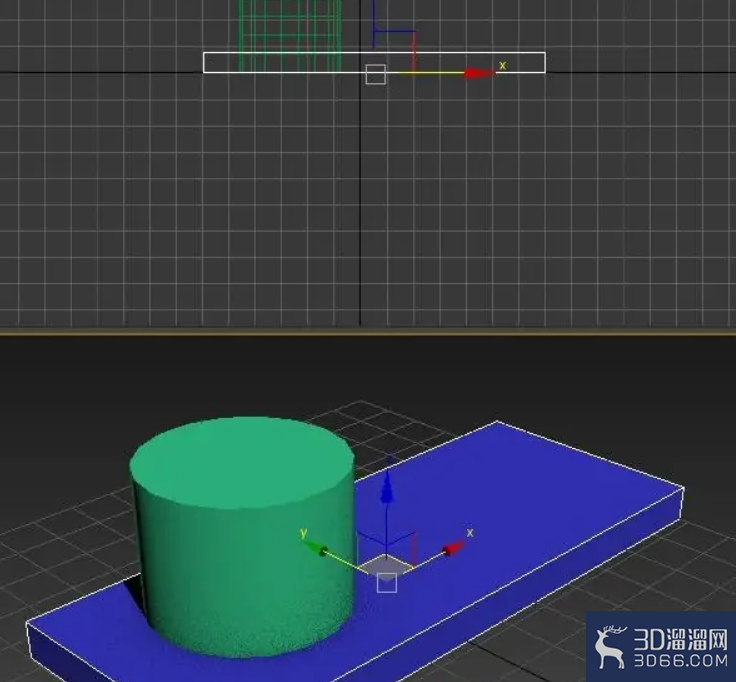The image size is (736, 682).
Task: Click the gray XY-plane handle of the perspective gizmo
Action: coord(386,567)
